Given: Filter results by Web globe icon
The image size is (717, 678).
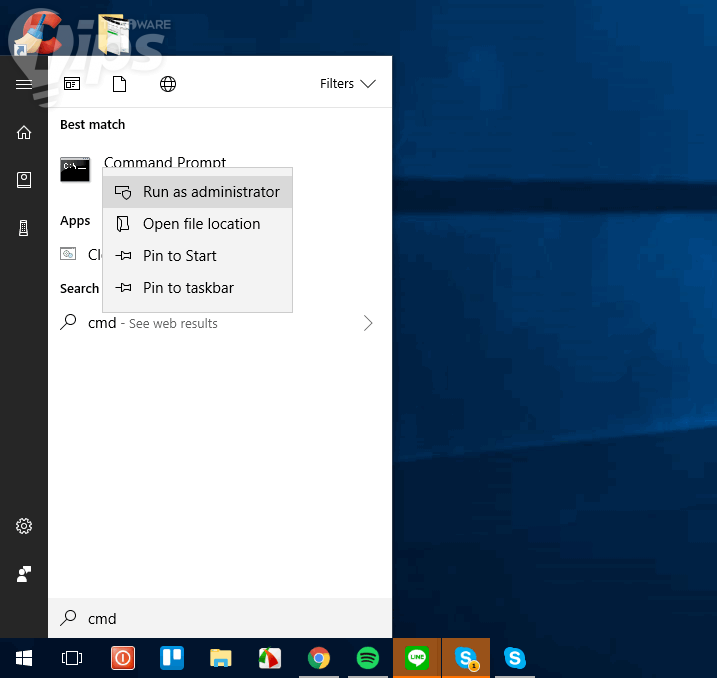Looking at the screenshot, I should 168,84.
